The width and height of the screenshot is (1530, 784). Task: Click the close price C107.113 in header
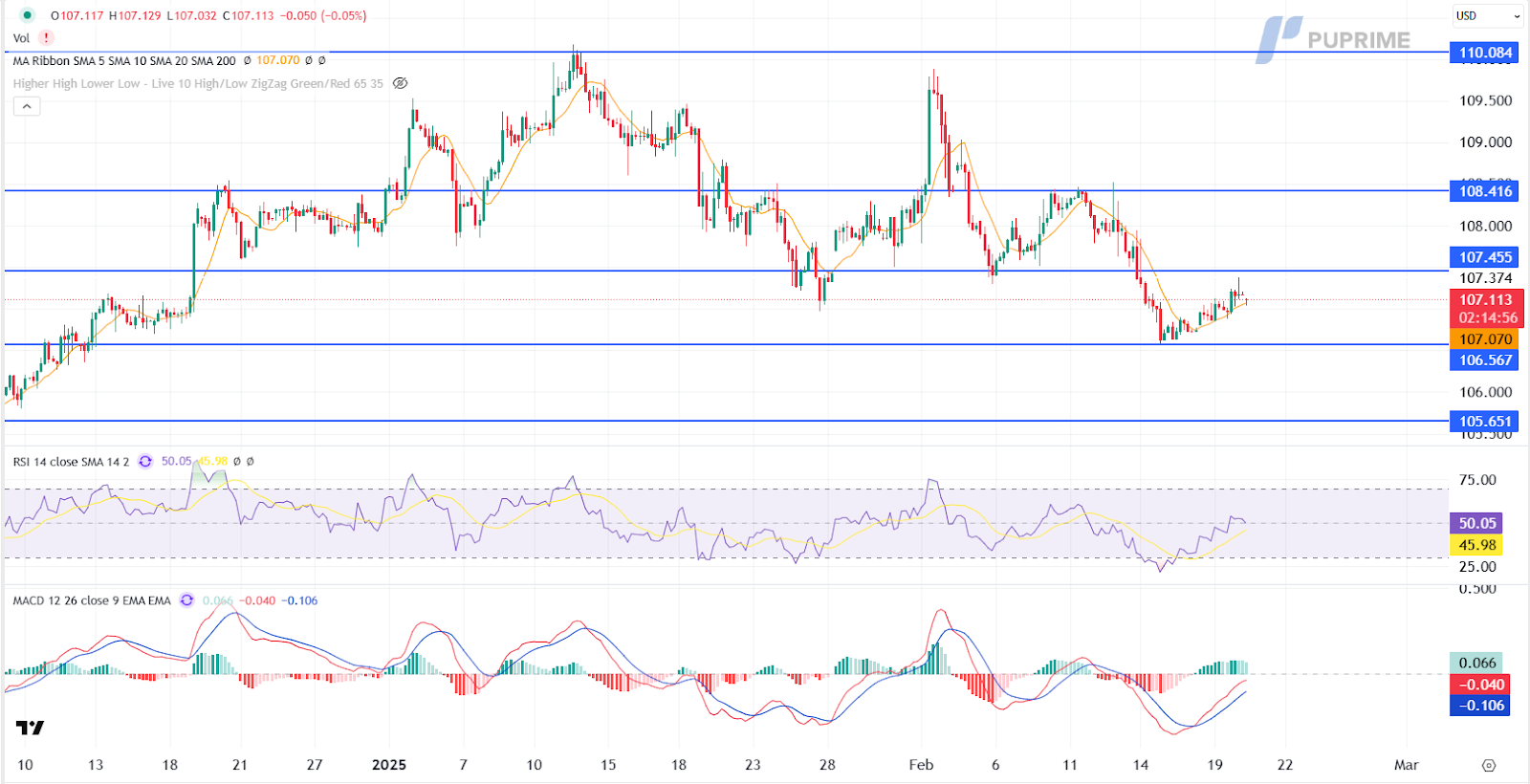(x=248, y=15)
